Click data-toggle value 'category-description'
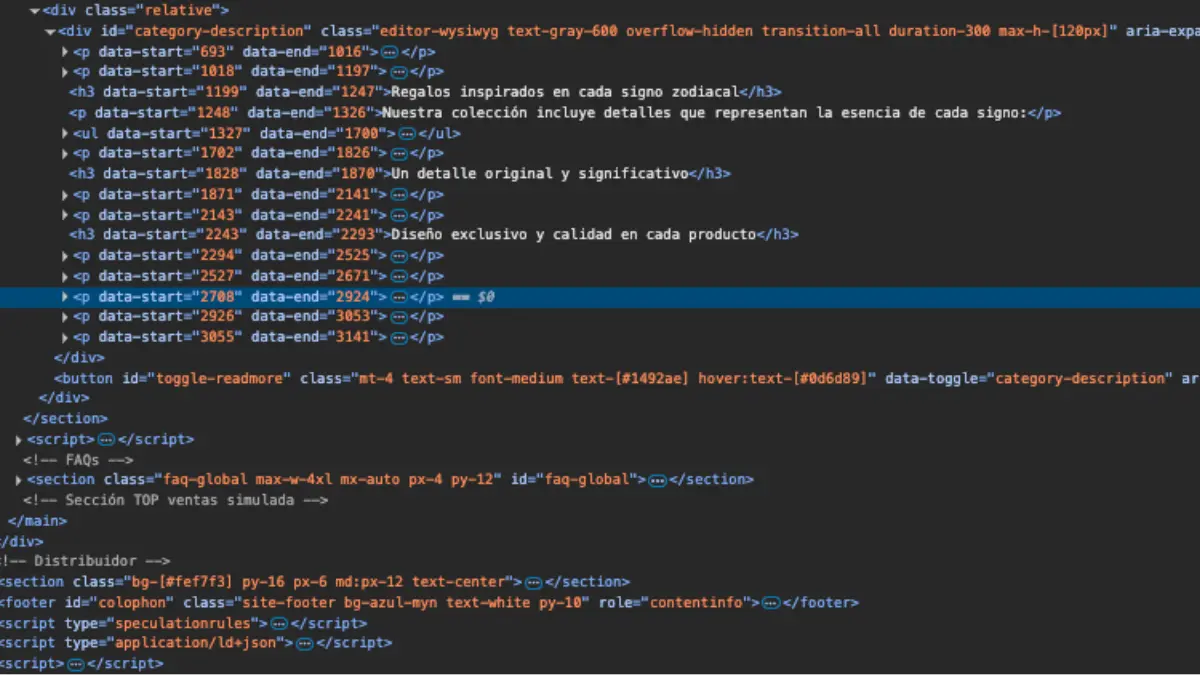 (x=1080, y=378)
